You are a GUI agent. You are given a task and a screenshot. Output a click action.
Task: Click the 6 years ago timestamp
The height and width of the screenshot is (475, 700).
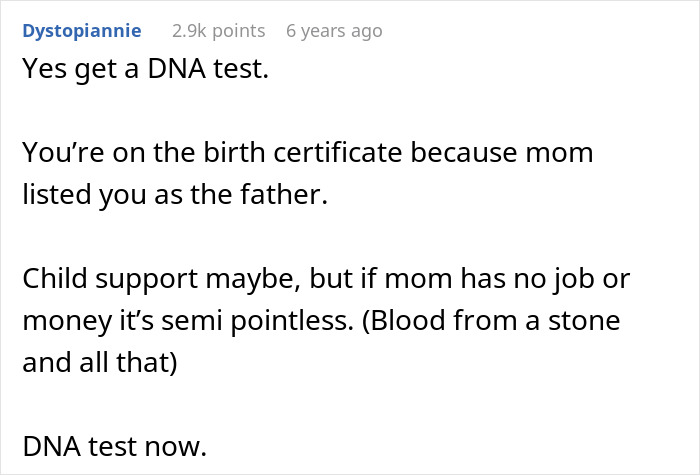click(x=334, y=31)
